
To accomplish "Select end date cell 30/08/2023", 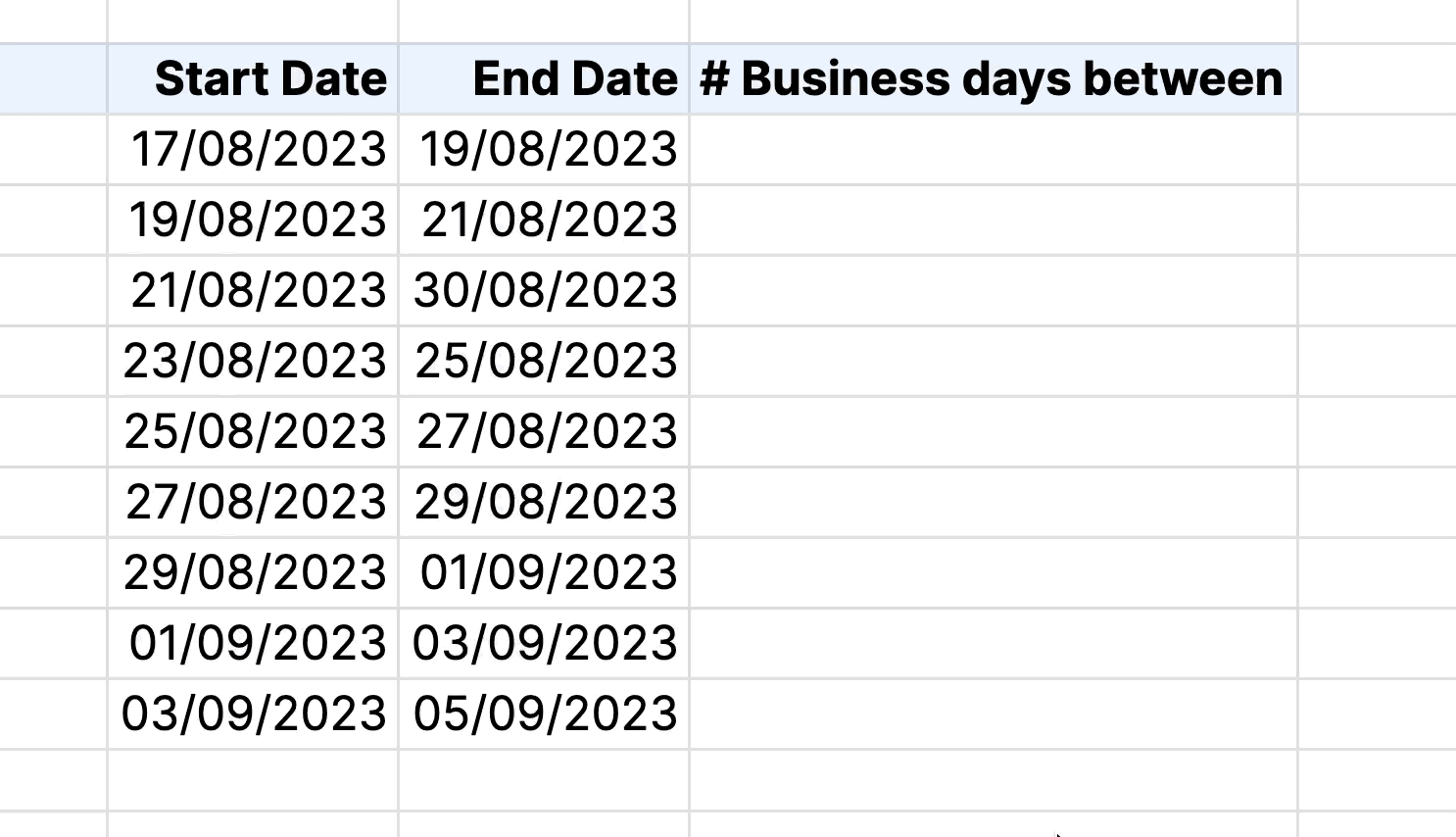I will (544, 291).
